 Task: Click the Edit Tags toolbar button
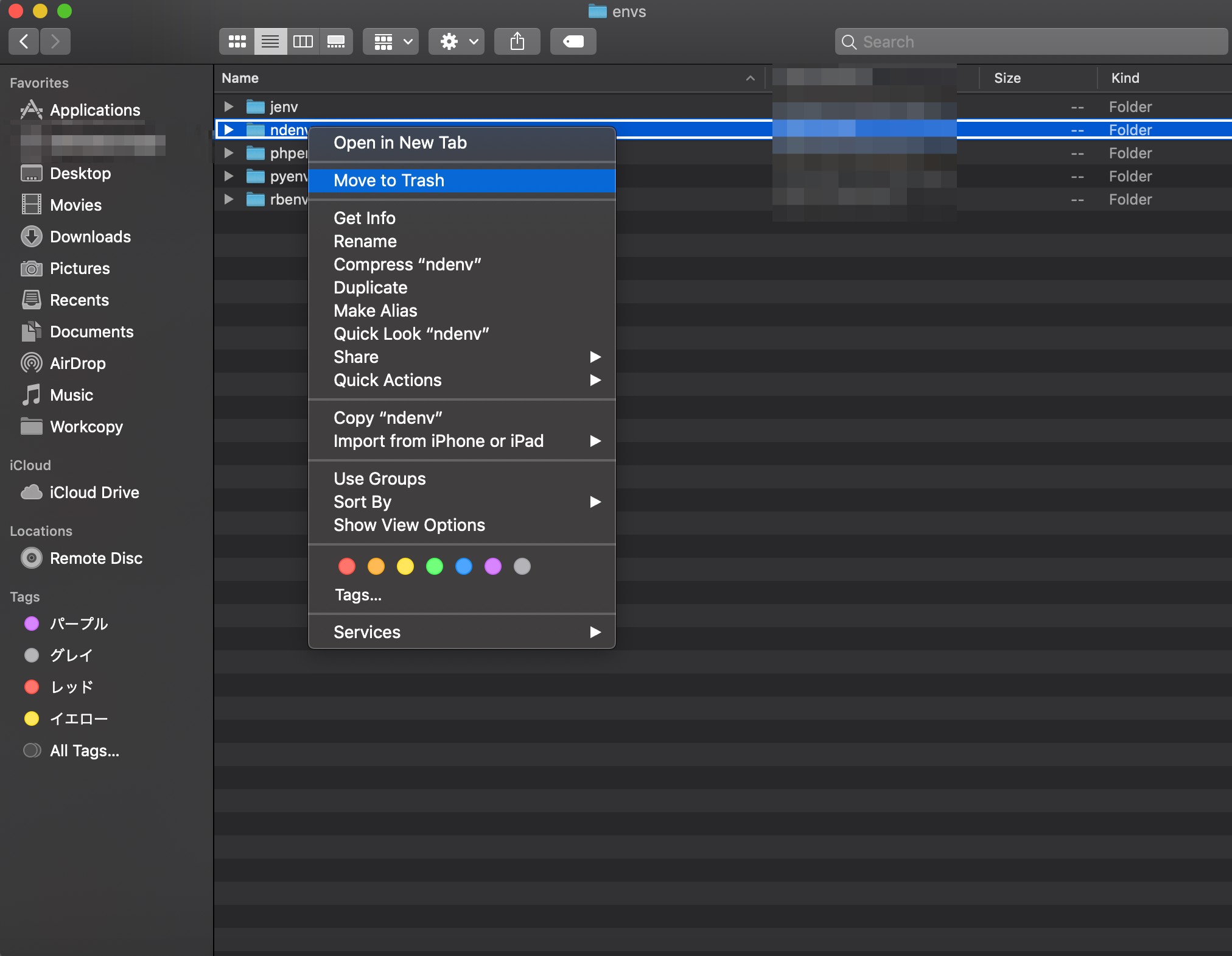(x=573, y=41)
